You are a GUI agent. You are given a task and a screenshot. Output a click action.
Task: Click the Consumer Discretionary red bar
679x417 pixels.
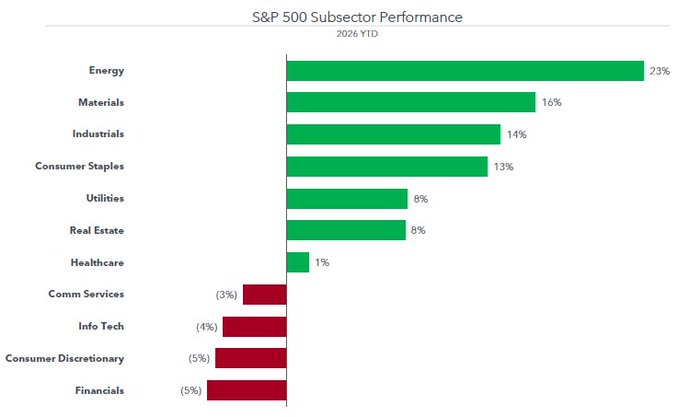coord(250,358)
